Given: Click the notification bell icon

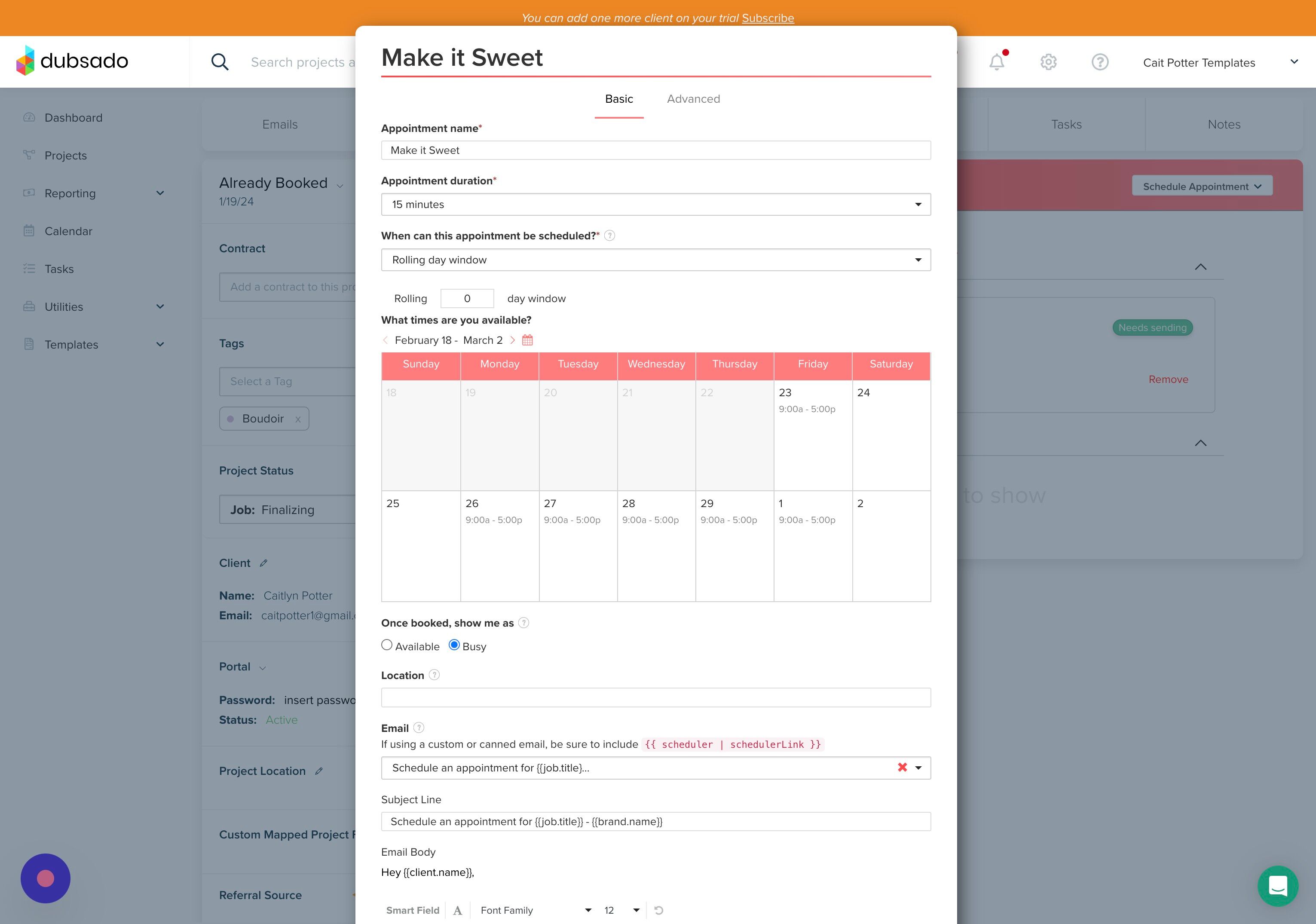Looking at the screenshot, I should click(997, 62).
